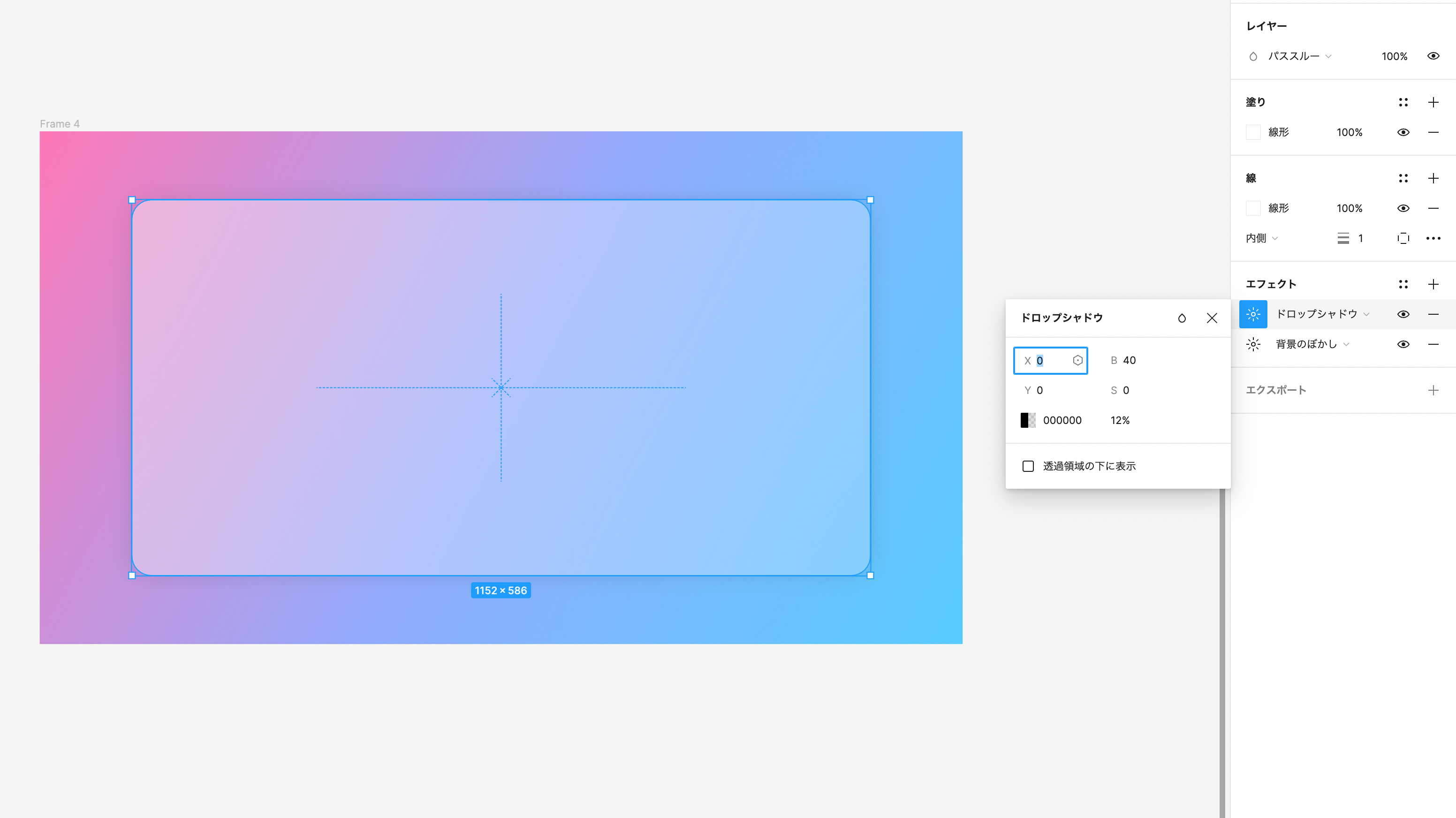Edit the layer opacity 100% value
Screen dimensions: 1456x818
tap(1395, 57)
